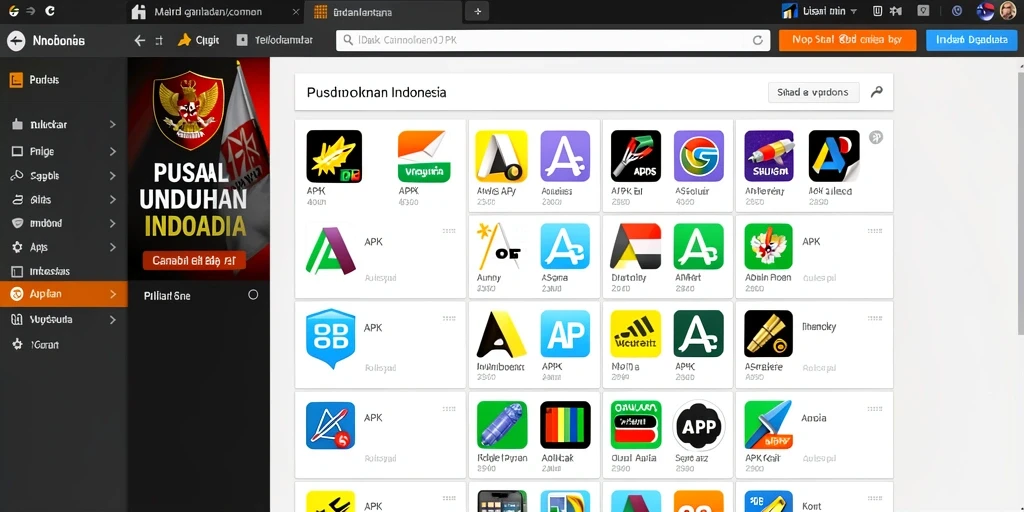The image size is (1024, 512).
Task: Expand the Sagbls sidebar chevron
Action: 113,176
